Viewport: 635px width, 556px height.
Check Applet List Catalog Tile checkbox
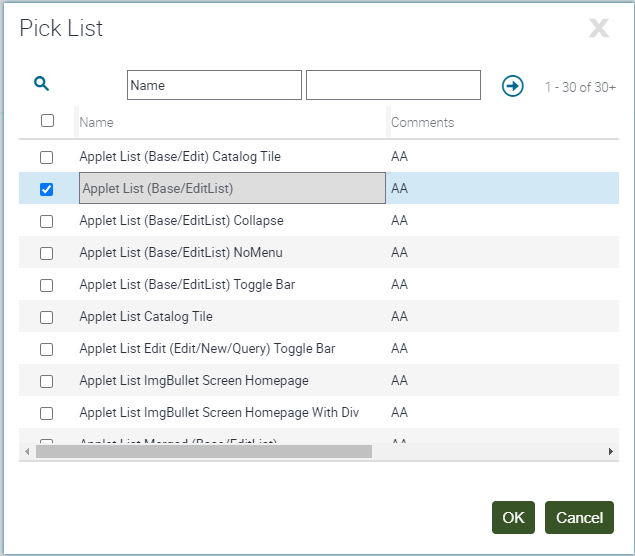tap(47, 317)
